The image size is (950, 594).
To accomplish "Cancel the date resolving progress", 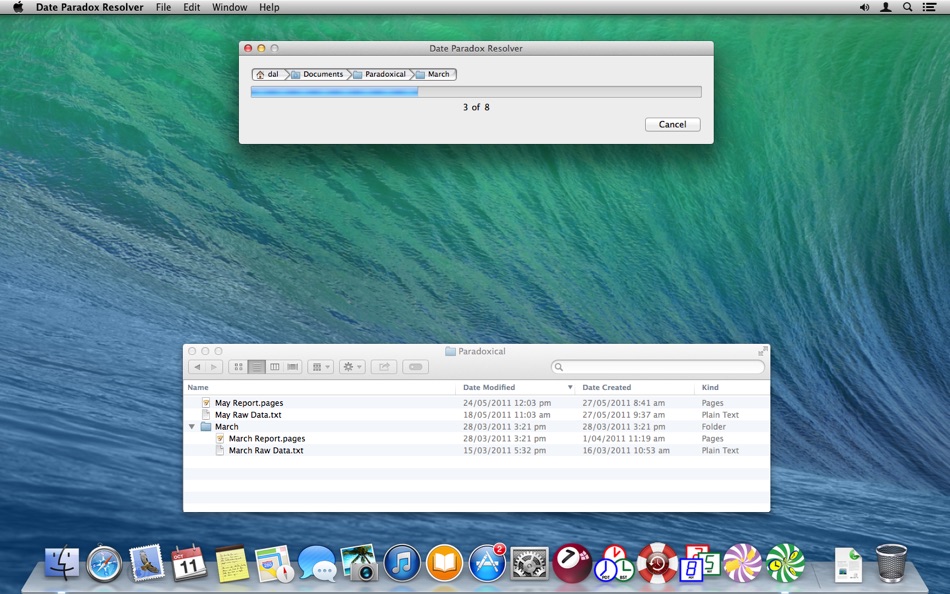I will click(x=673, y=124).
